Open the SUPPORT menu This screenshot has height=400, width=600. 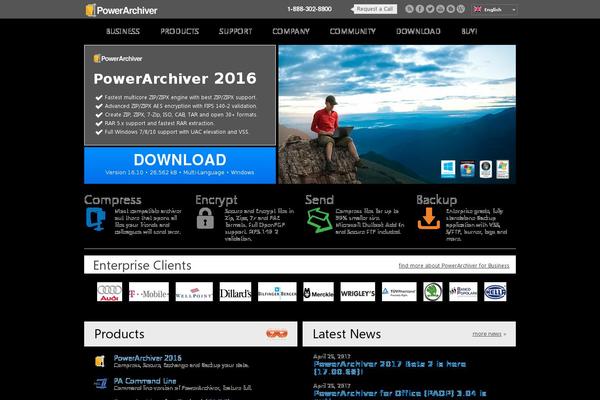click(x=235, y=31)
